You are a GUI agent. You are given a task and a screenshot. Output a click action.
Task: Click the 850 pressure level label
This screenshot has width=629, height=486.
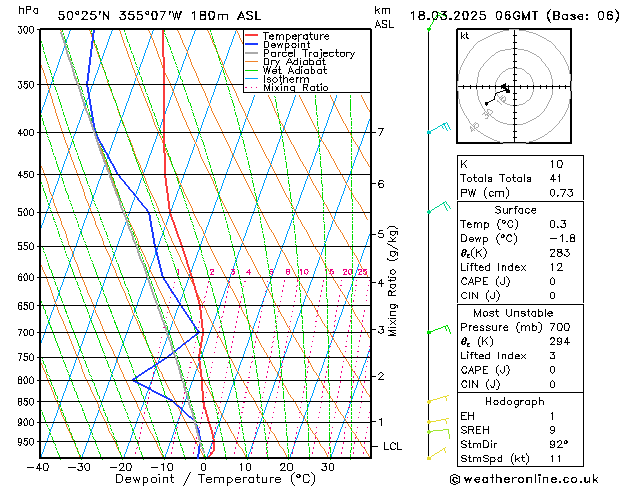28,401
